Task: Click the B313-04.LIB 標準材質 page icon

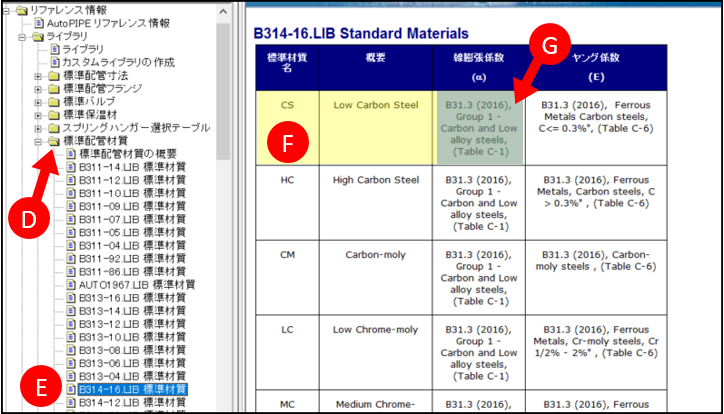Action: (x=71, y=376)
